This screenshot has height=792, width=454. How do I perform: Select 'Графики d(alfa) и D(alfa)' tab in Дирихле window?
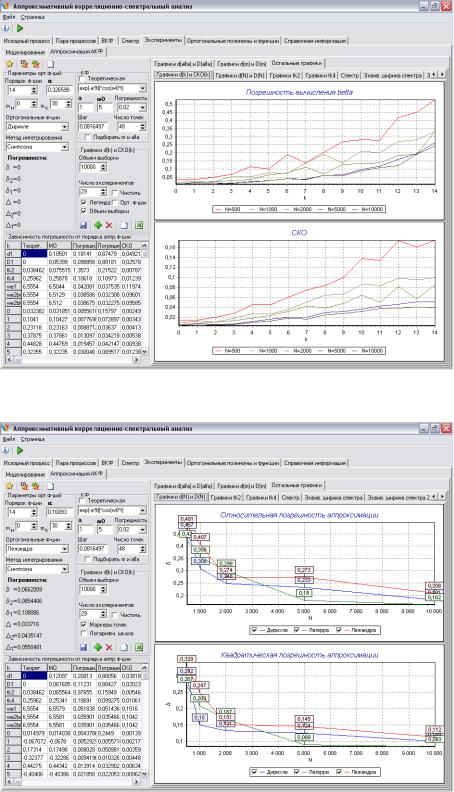182,64
